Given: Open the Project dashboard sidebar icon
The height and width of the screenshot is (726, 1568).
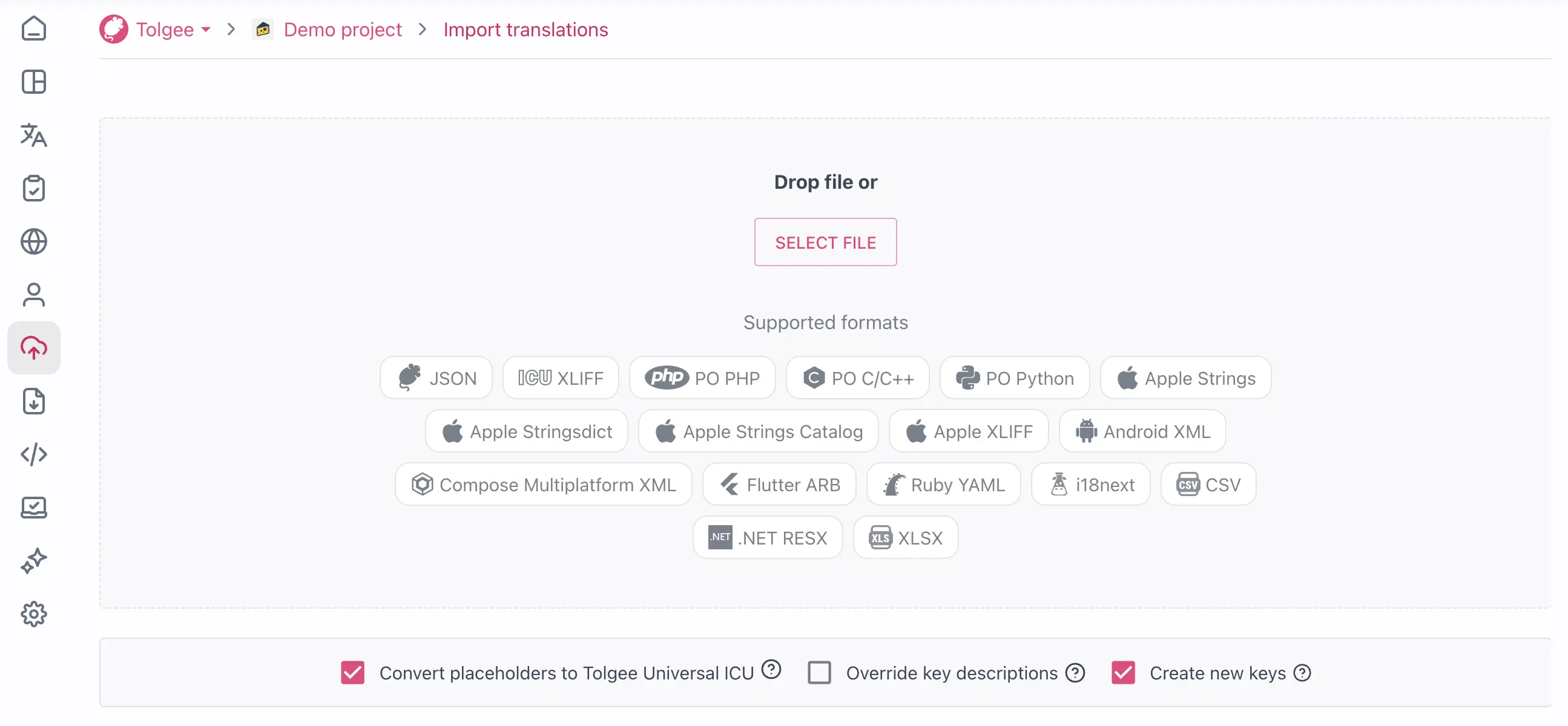Looking at the screenshot, I should (x=33, y=82).
